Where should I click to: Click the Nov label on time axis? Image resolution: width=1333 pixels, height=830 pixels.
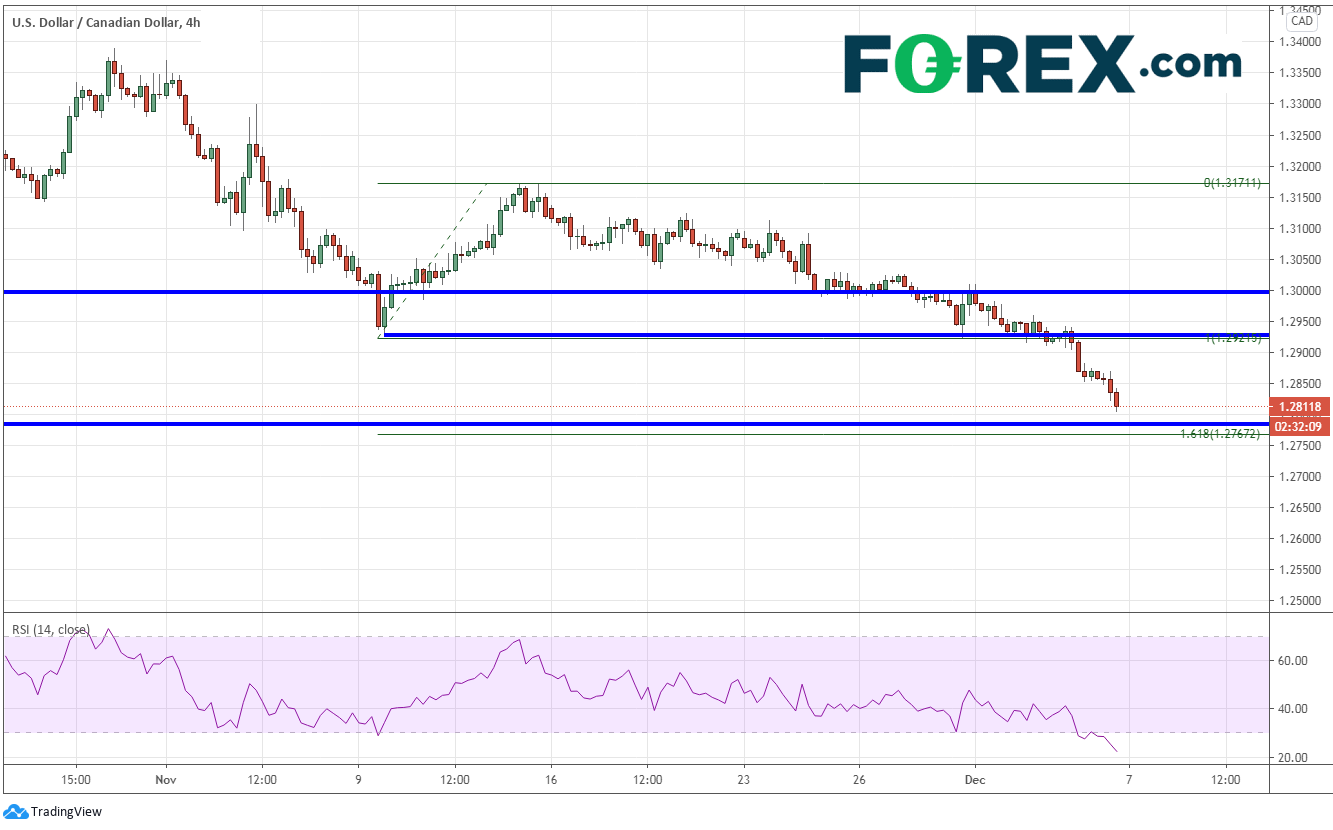(166, 778)
